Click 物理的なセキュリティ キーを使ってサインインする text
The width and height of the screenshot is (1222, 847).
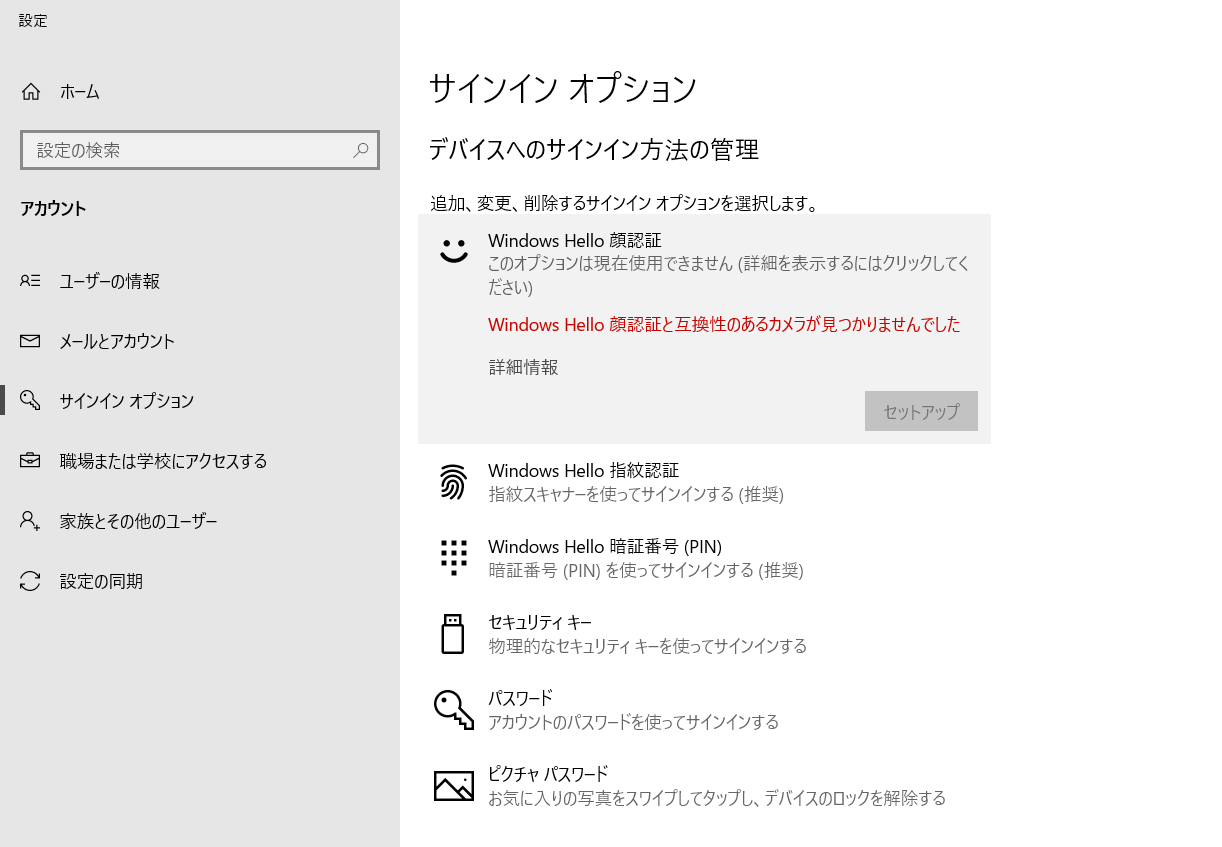coord(647,646)
